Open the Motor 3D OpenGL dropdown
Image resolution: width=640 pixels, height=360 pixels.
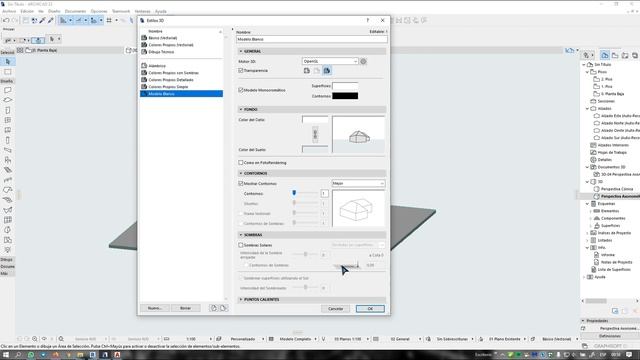(x=330, y=61)
